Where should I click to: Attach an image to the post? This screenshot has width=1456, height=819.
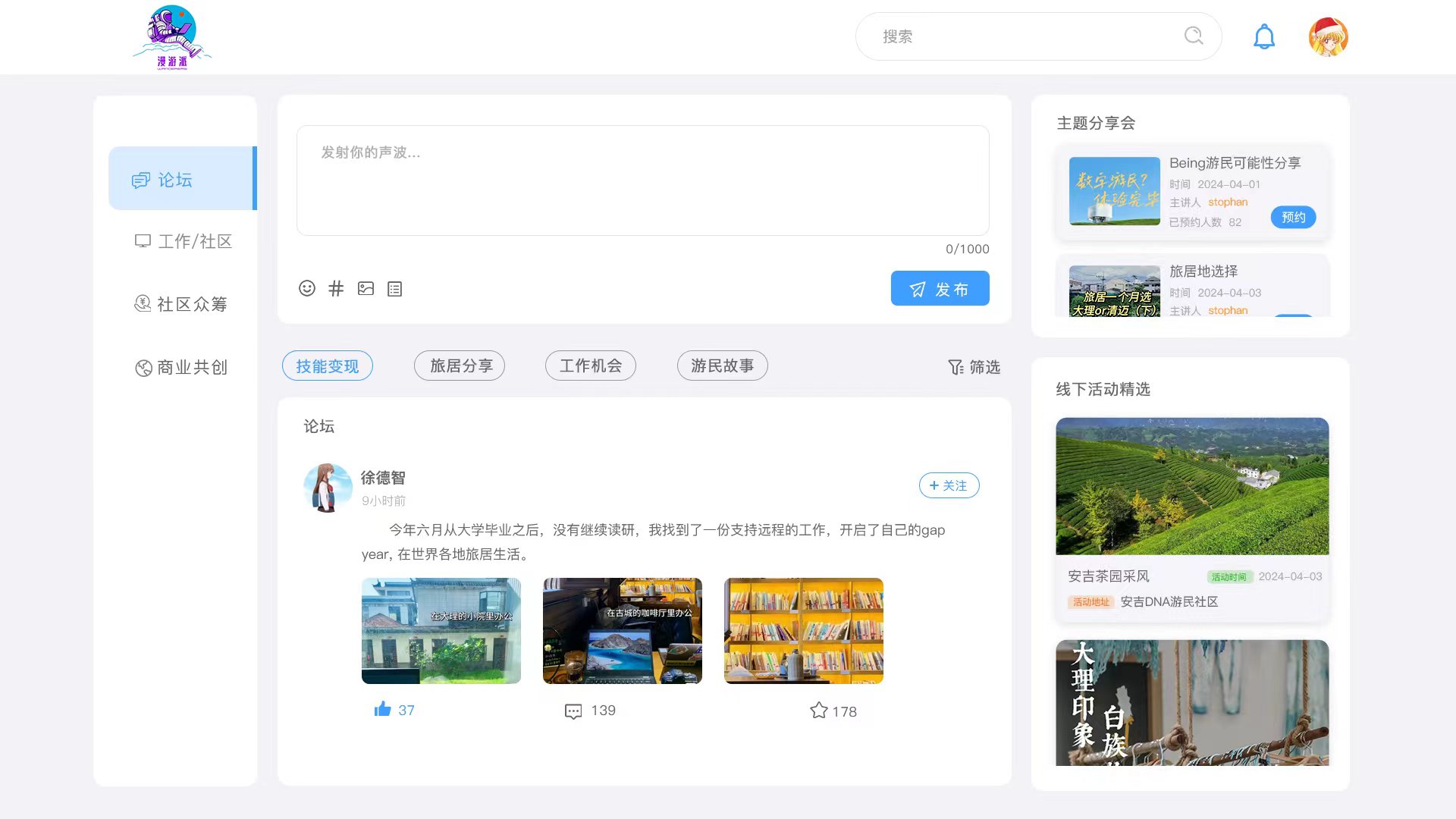coord(366,288)
